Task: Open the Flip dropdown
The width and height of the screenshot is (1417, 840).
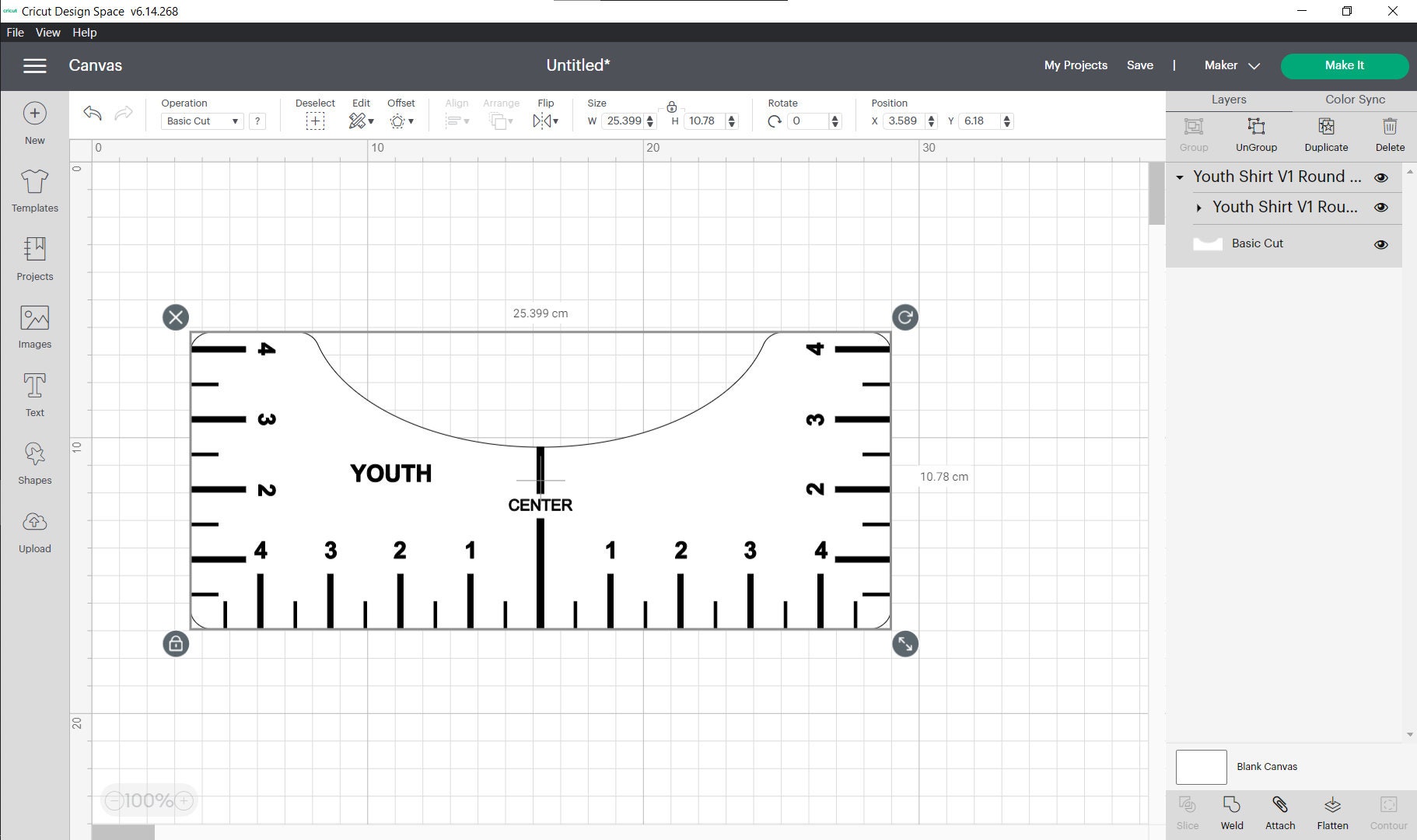Action: tap(546, 121)
